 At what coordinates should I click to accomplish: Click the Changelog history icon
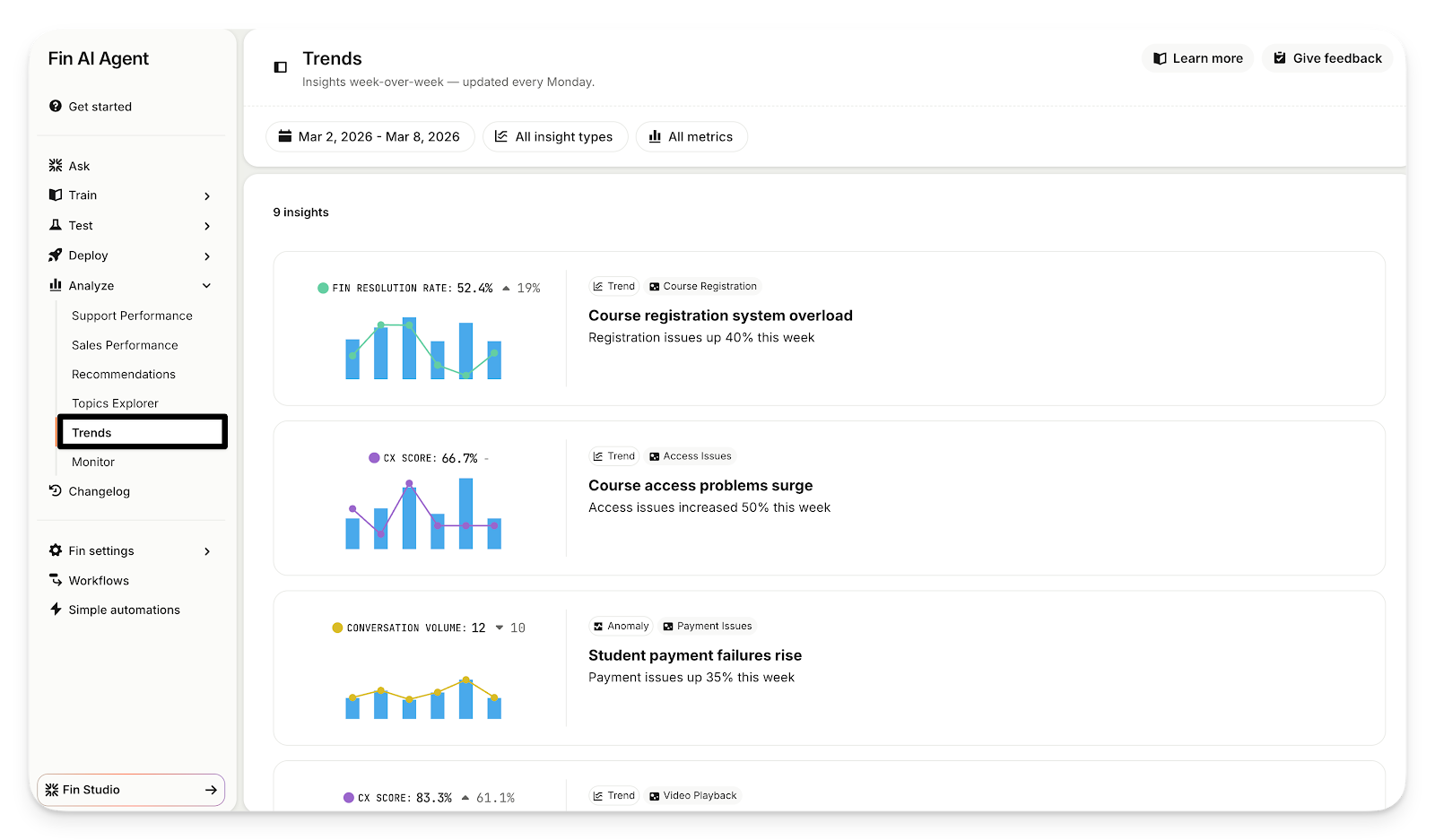(x=56, y=491)
